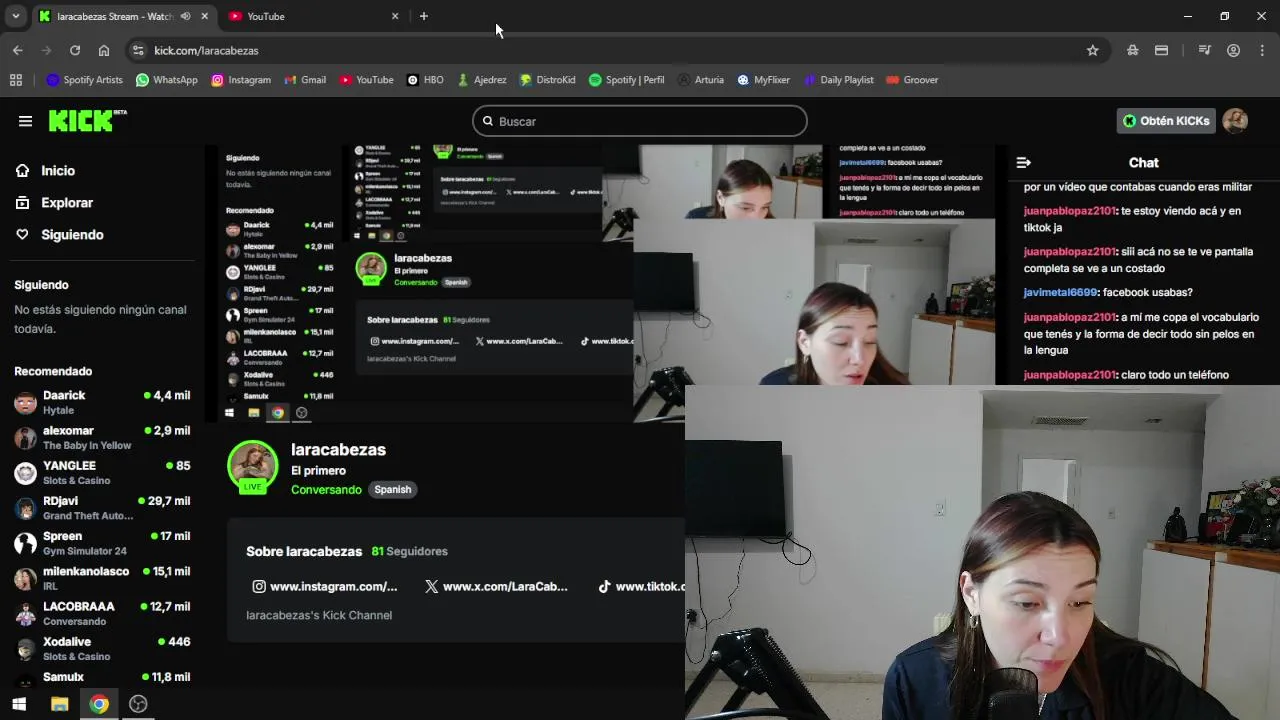Open Chrome three-dot menu
The image size is (1280, 720).
click(1263, 50)
